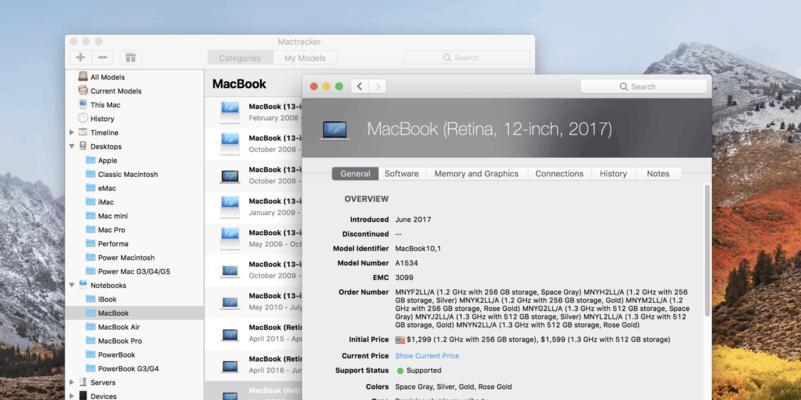Click the green Supported status indicator

pos(400,370)
